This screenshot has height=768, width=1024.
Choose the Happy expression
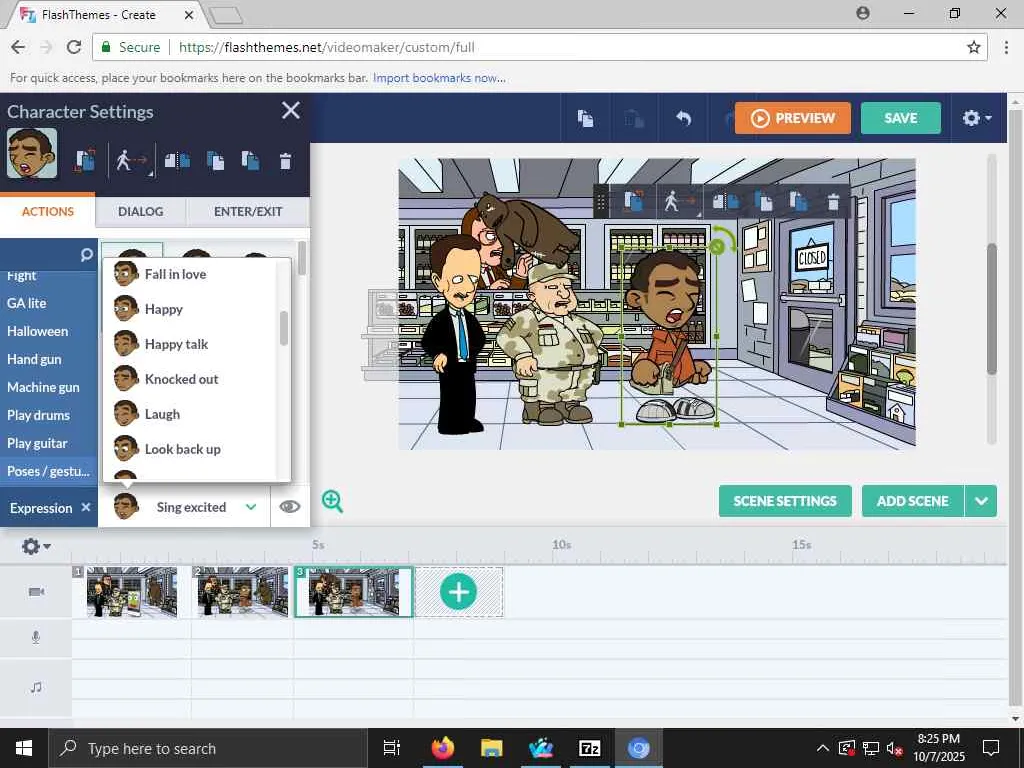pos(190,309)
